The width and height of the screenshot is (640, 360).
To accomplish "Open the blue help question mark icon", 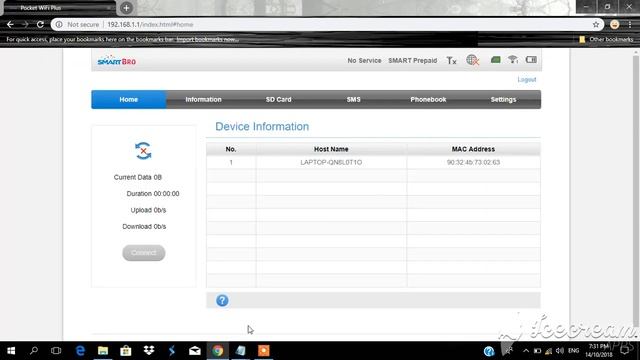I will [222, 300].
